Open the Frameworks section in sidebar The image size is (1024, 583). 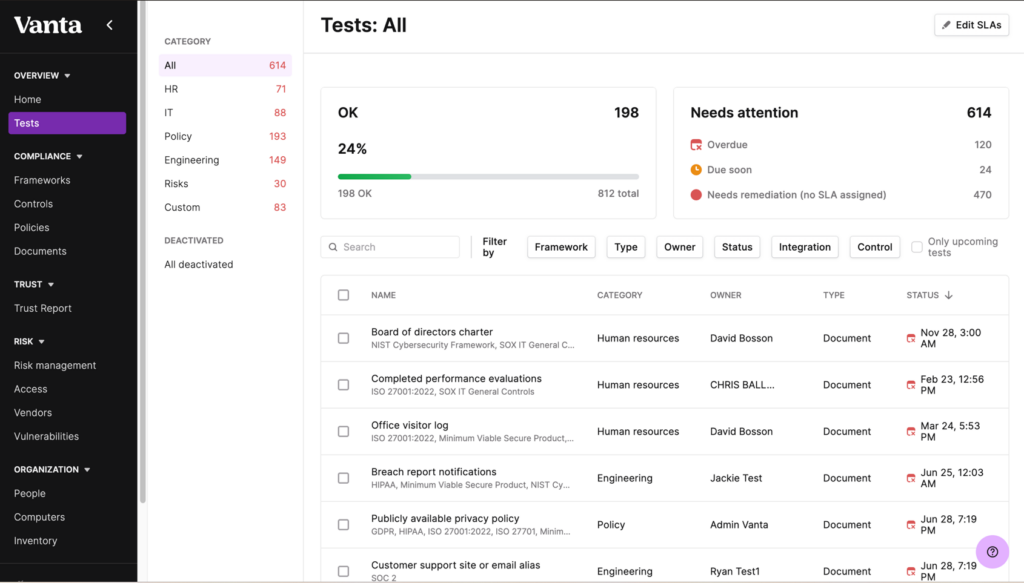[44, 179]
